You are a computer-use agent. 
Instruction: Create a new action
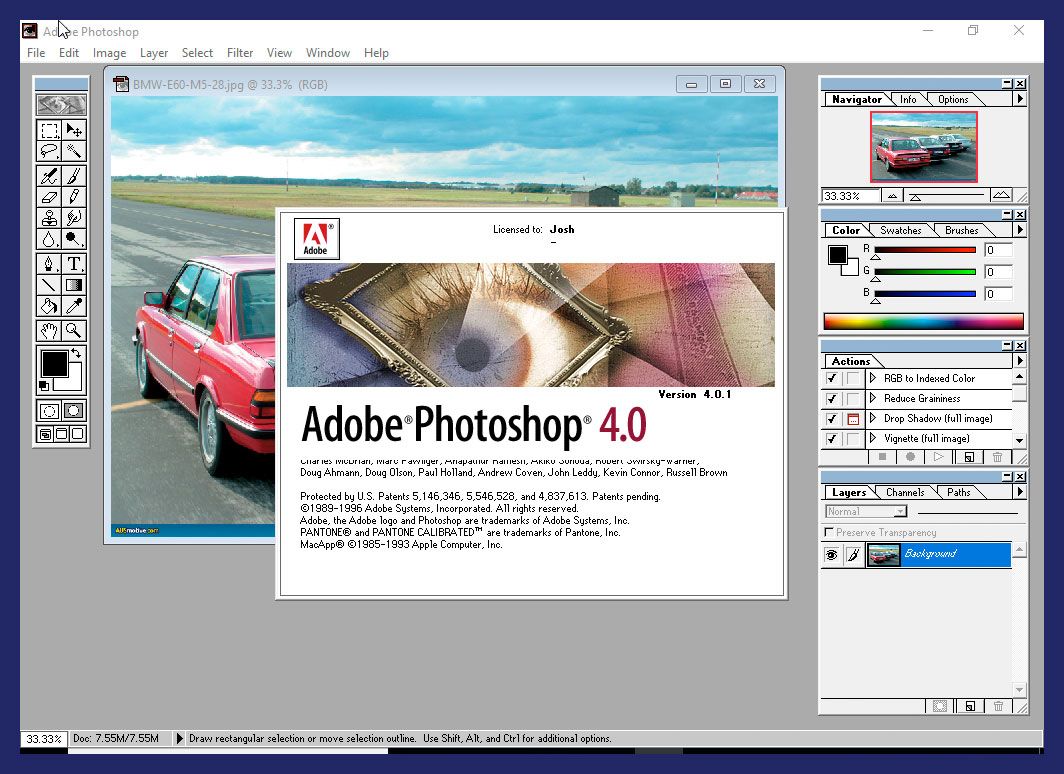969,457
